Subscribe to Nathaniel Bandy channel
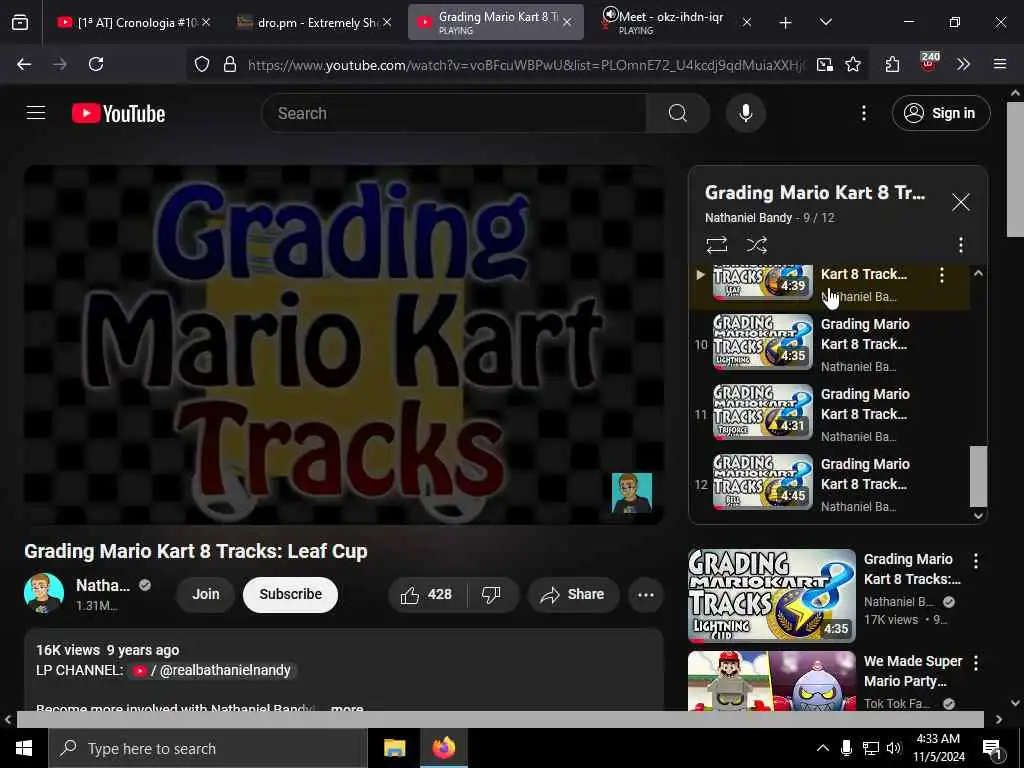Image resolution: width=1024 pixels, height=768 pixels. [290, 594]
